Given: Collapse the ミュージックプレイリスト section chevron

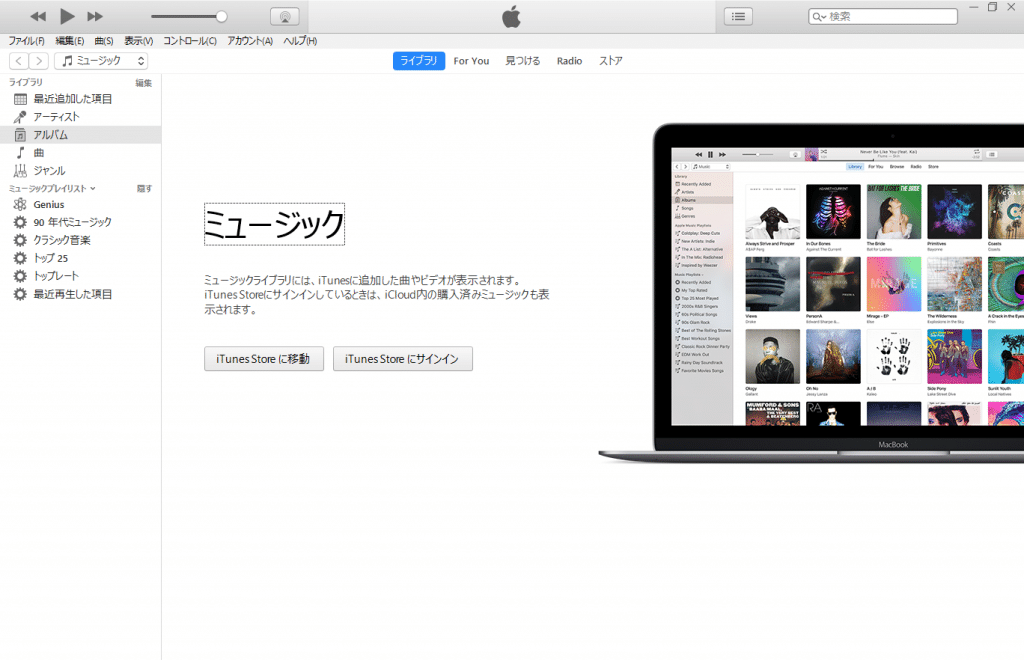Looking at the screenshot, I should [93, 189].
